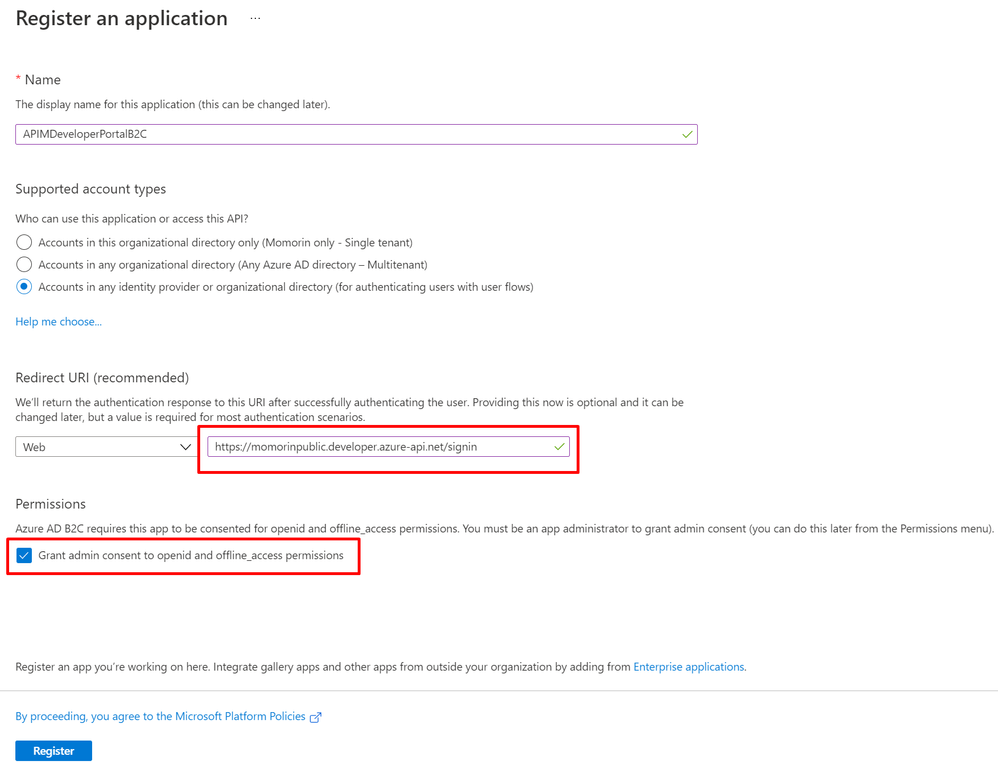Click the Grant admin consent label text

click(190, 555)
